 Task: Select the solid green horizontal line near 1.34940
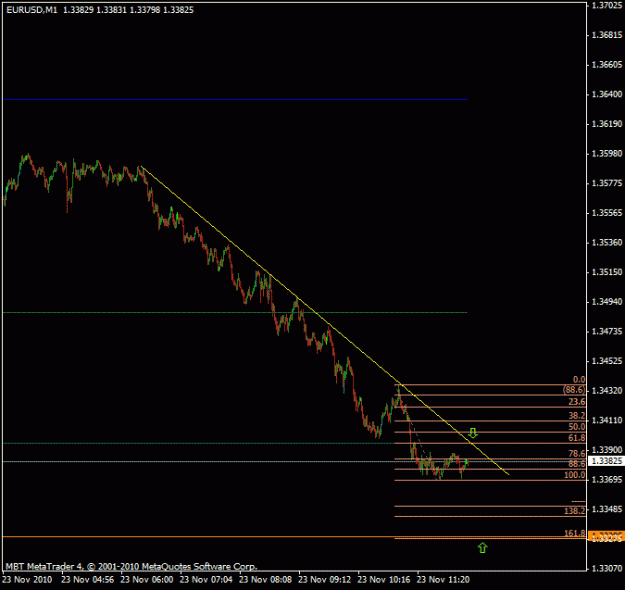pos(235,313)
